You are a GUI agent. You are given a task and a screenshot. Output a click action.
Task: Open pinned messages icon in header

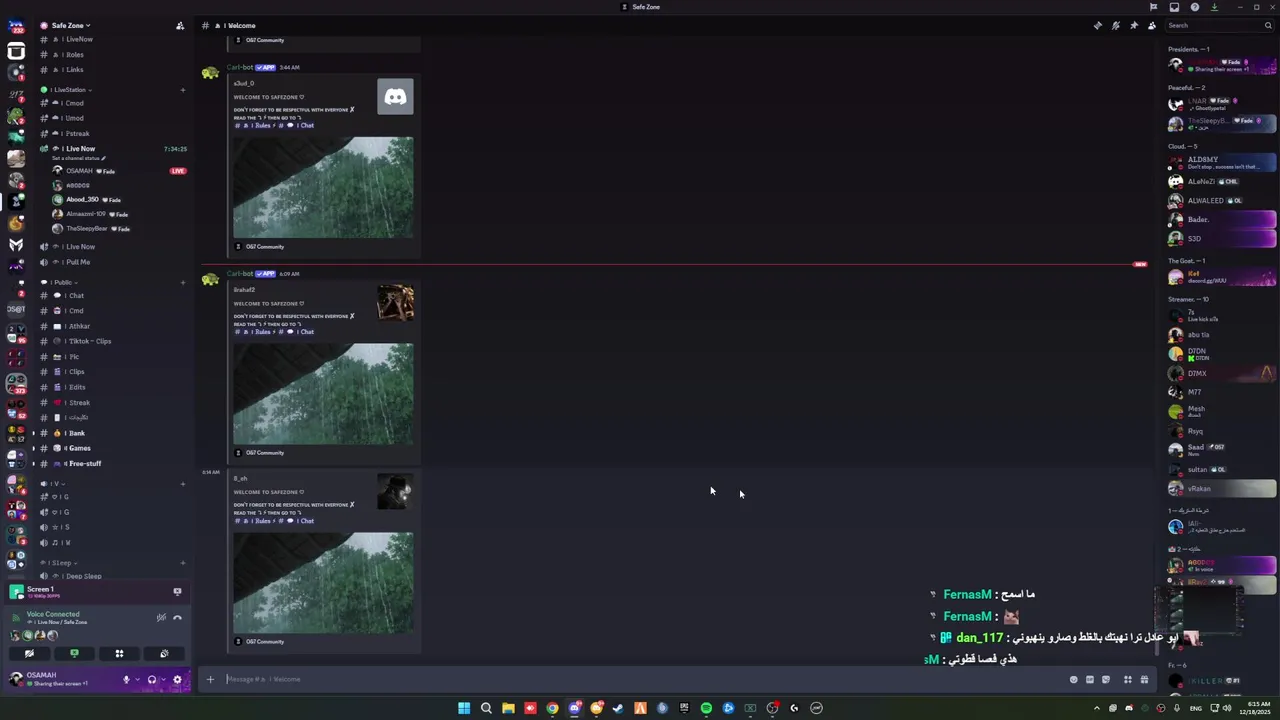(1133, 26)
